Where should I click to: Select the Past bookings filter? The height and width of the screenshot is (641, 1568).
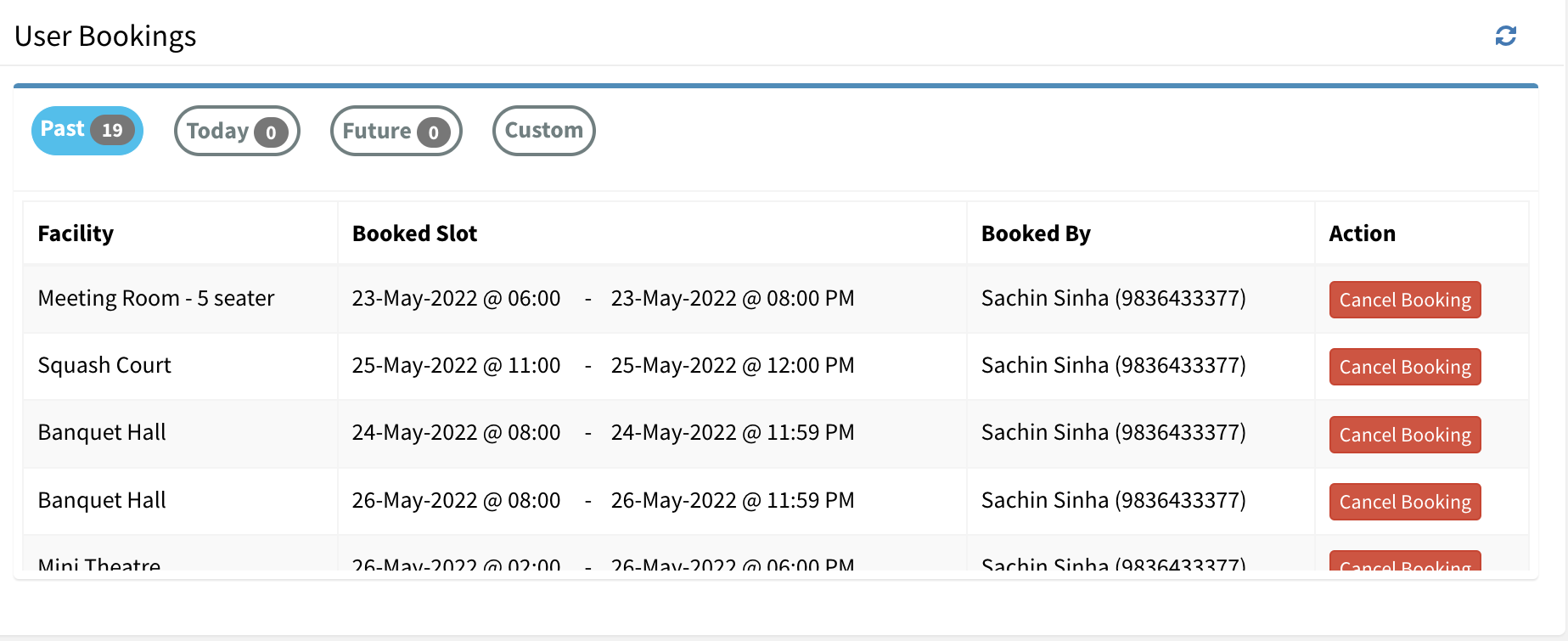[x=85, y=130]
